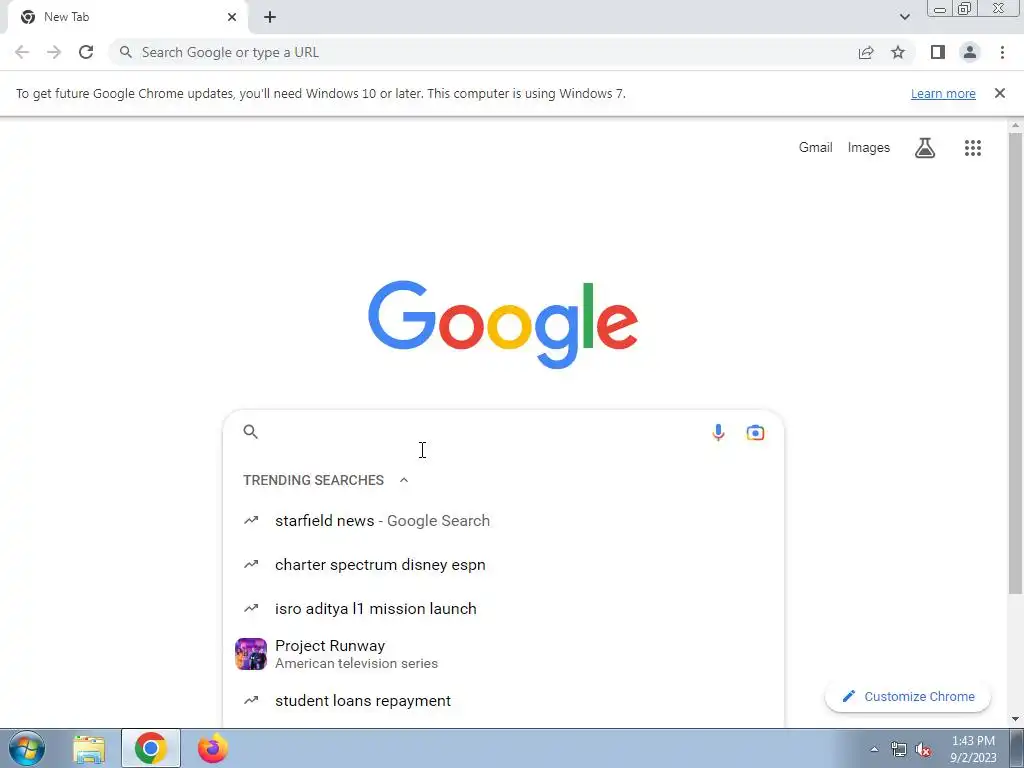Show hidden system tray icons

click(874, 749)
